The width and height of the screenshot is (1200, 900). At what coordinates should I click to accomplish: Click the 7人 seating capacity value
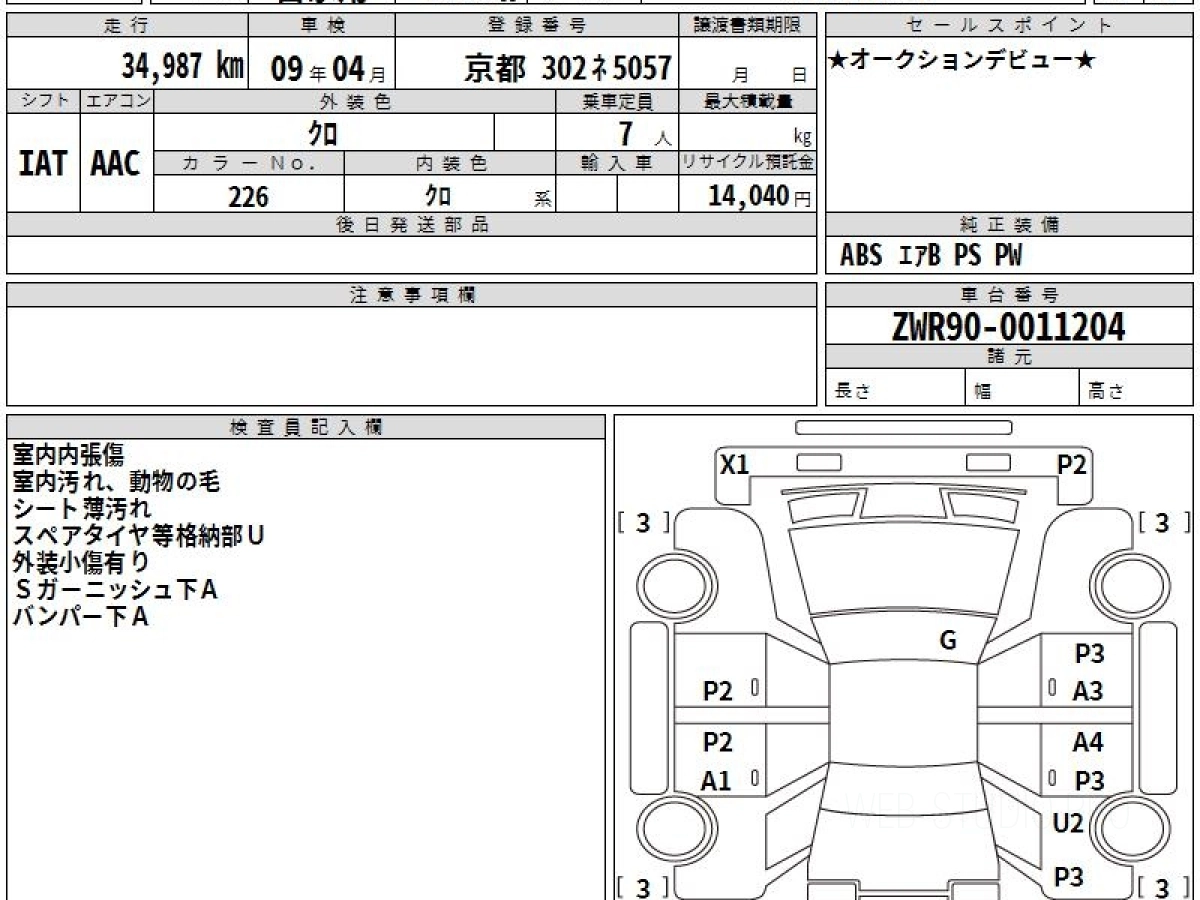click(644, 134)
